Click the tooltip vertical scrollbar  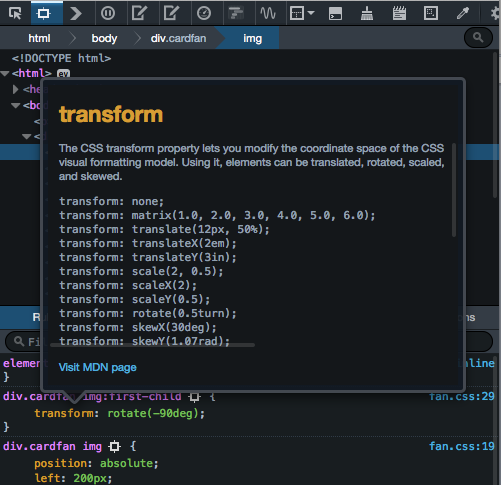pyautogui.click(x=454, y=190)
